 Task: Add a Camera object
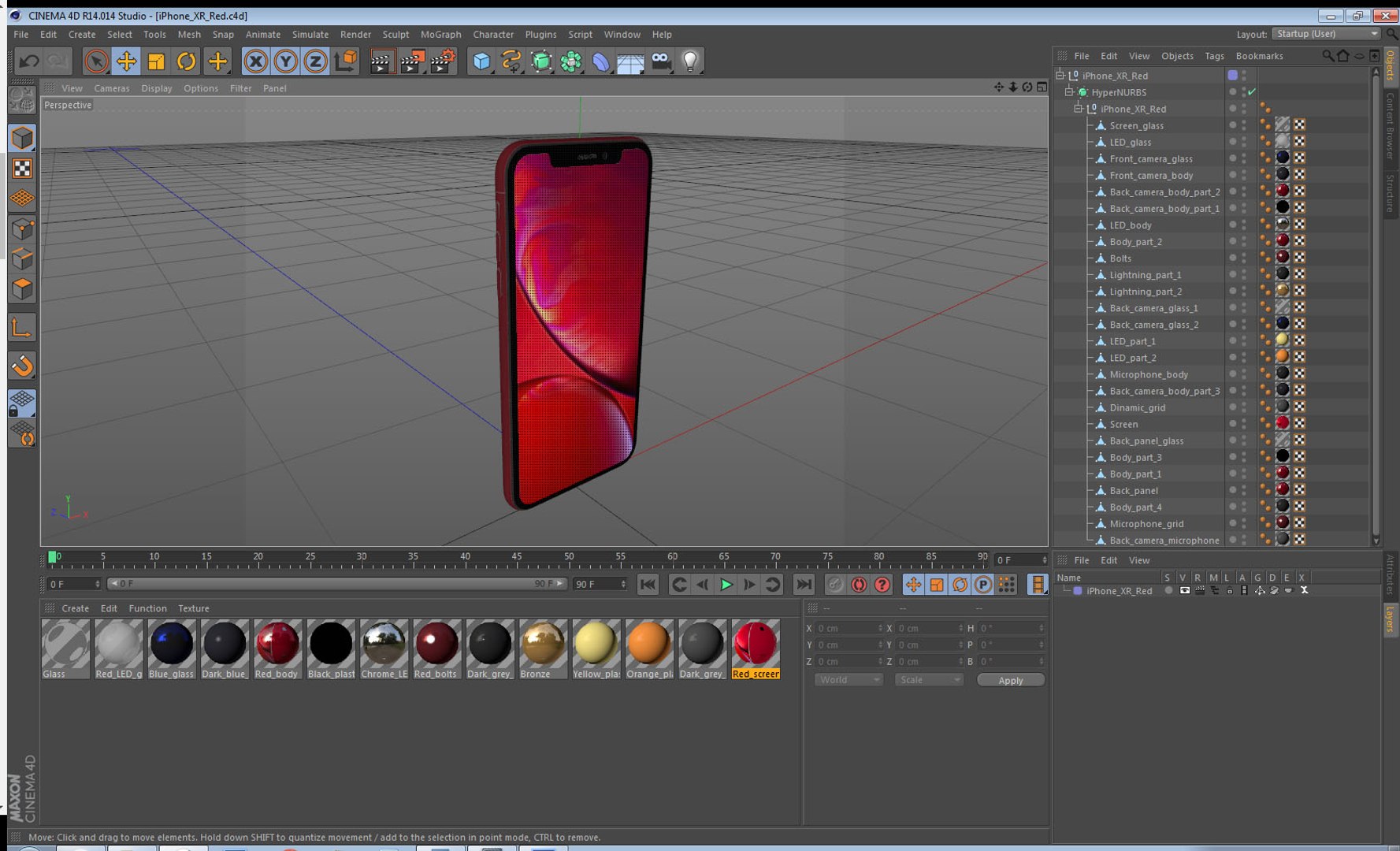tap(661, 61)
